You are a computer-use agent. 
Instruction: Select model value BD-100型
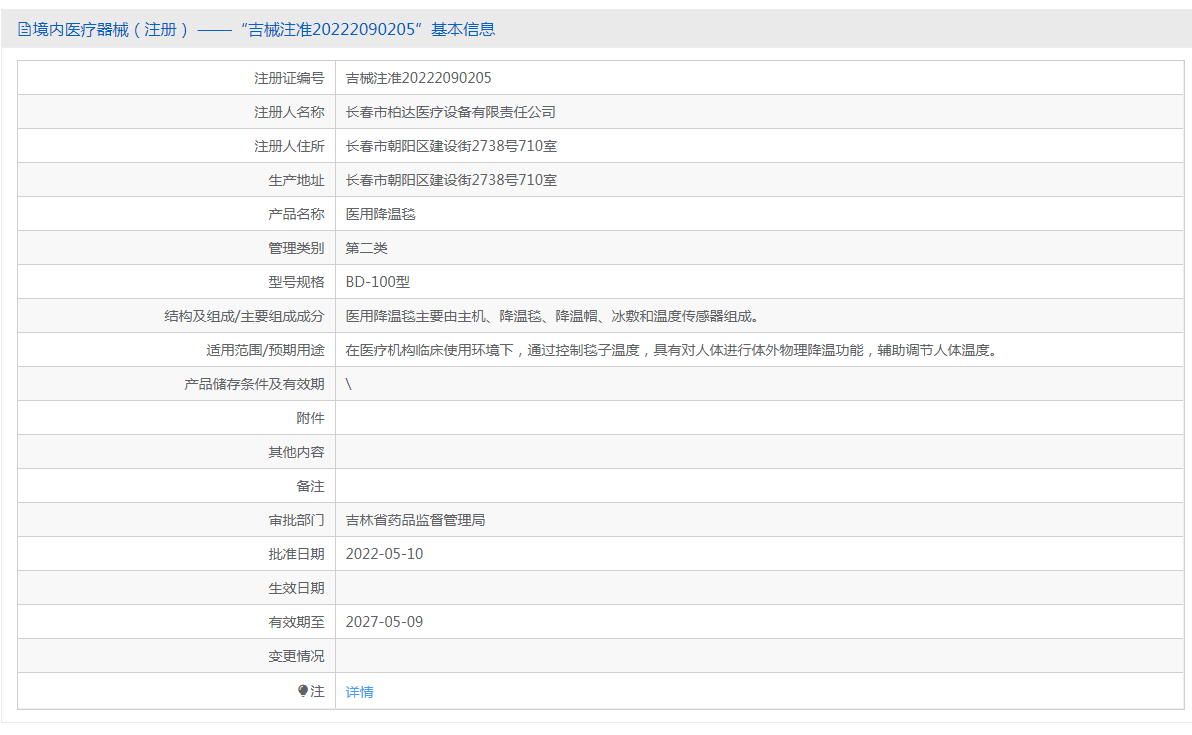[x=378, y=282]
